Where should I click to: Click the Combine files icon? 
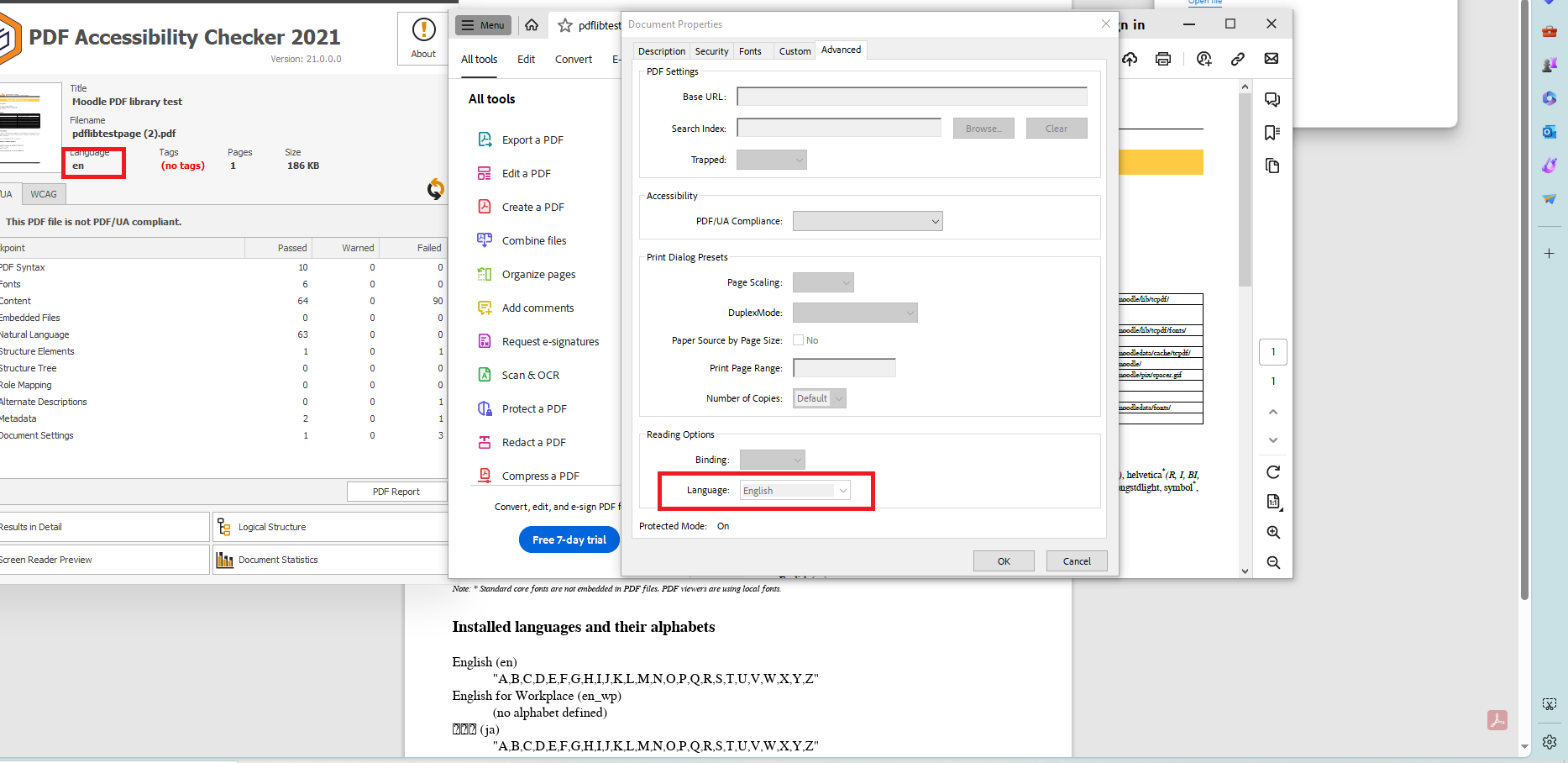(x=485, y=240)
